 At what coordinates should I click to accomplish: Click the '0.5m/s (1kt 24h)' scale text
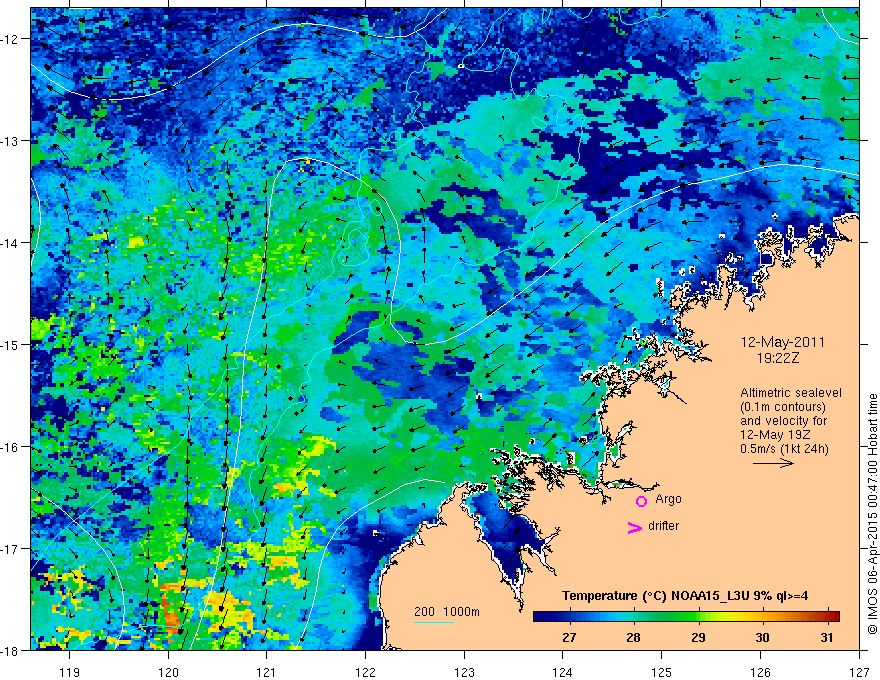[x=784, y=449]
